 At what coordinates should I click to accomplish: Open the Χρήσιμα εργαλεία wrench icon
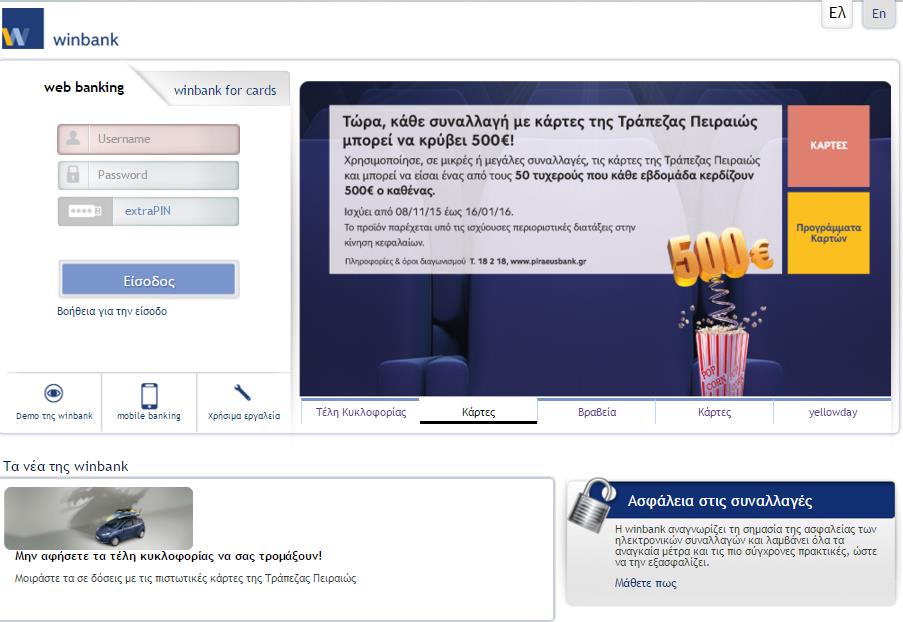242,393
